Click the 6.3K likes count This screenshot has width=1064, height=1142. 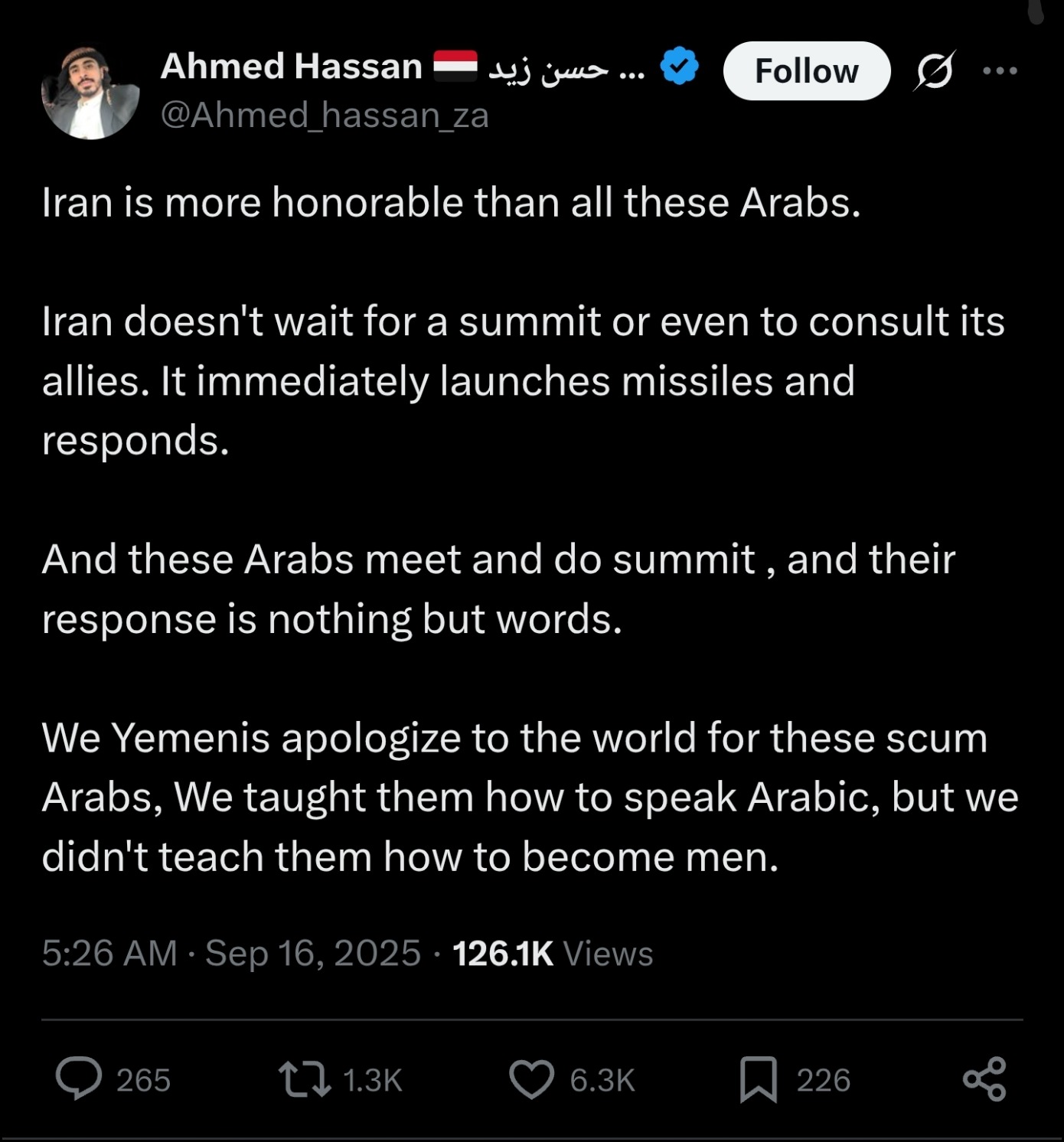[602, 1080]
